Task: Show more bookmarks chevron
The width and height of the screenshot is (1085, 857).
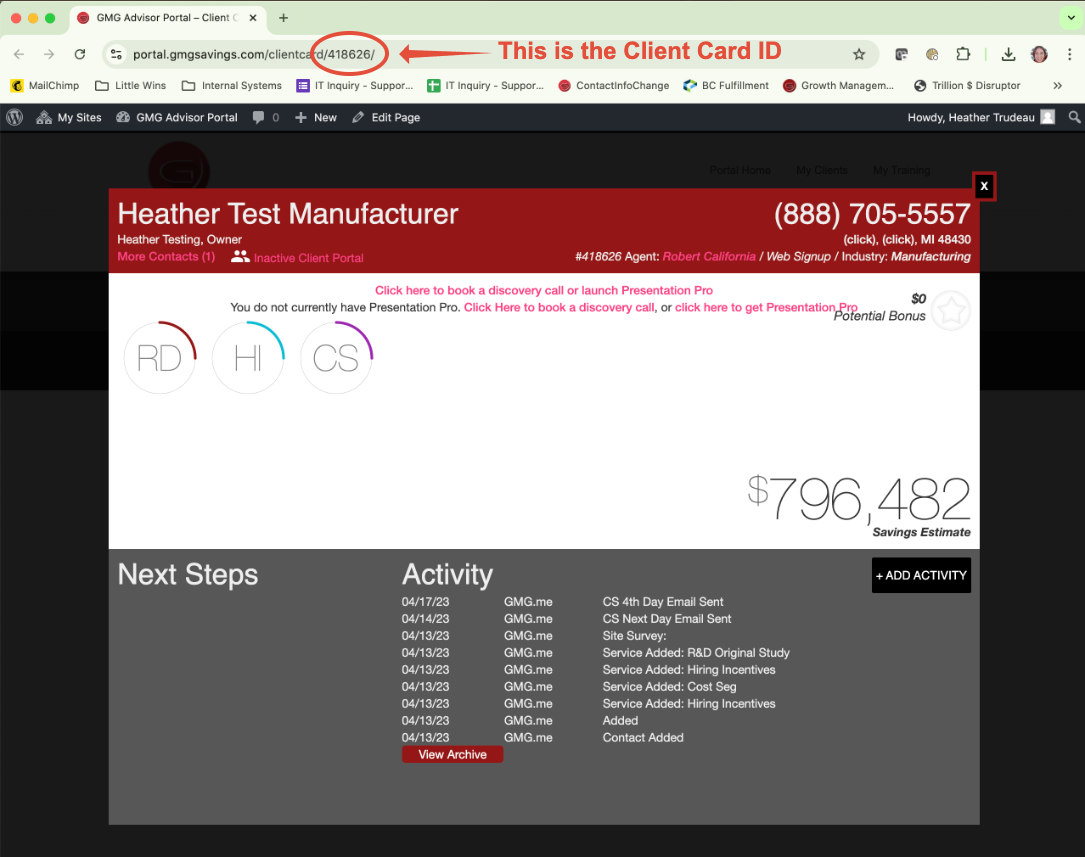Action: [1057, 86]
